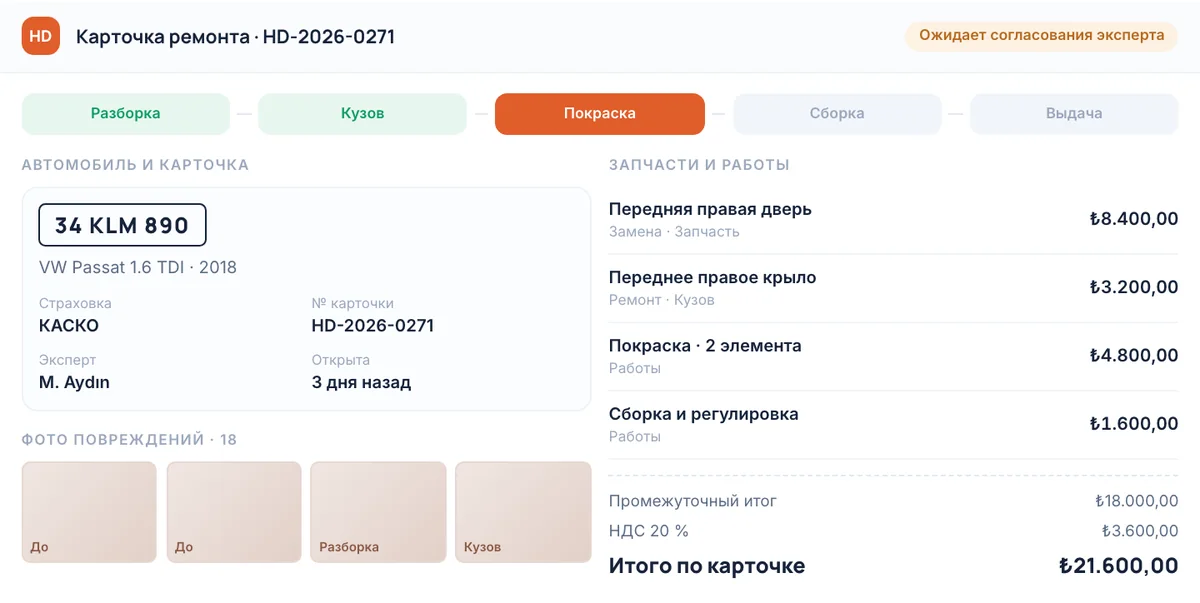Select the Передняя правая дверь line item
The image size is (1200, 603).
[x=894, y=220]
